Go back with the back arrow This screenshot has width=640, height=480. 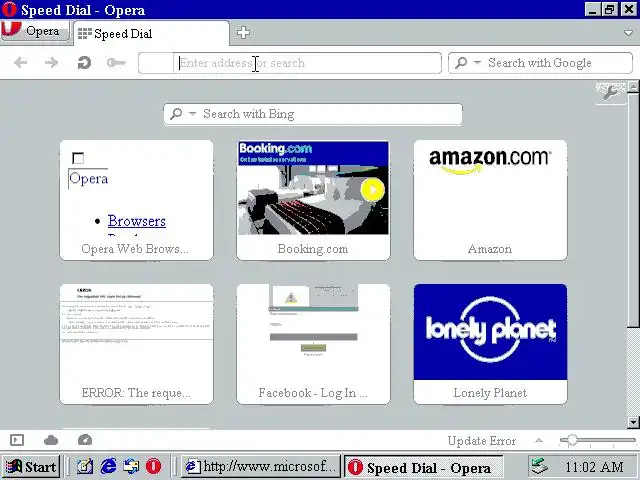coord(20,62)
